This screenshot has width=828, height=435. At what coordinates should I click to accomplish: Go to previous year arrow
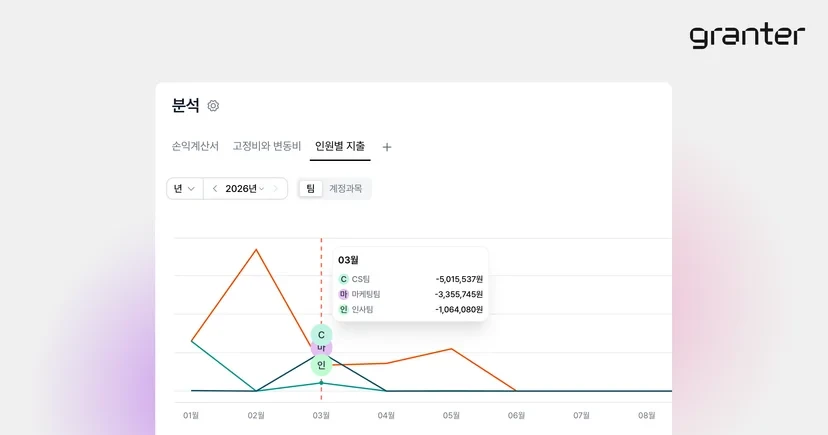[x=214, y=188]
